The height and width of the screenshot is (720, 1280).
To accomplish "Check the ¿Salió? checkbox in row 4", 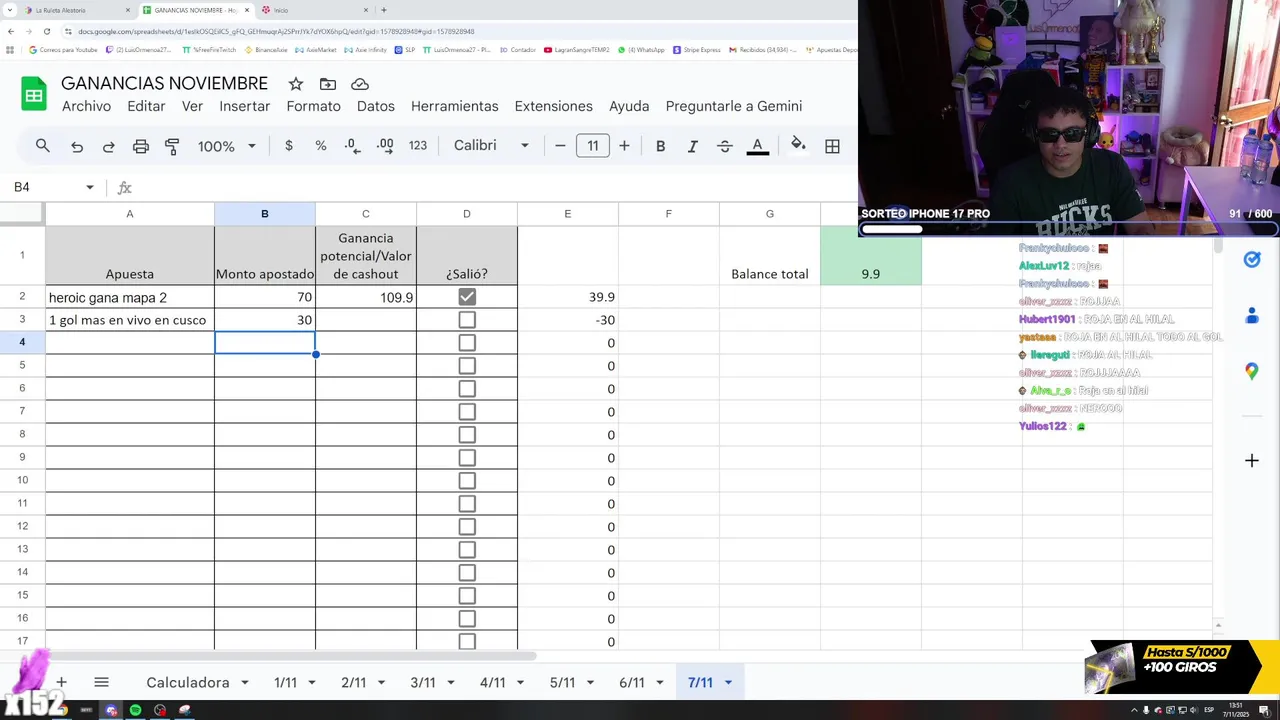I will click(x=467, y=343).
